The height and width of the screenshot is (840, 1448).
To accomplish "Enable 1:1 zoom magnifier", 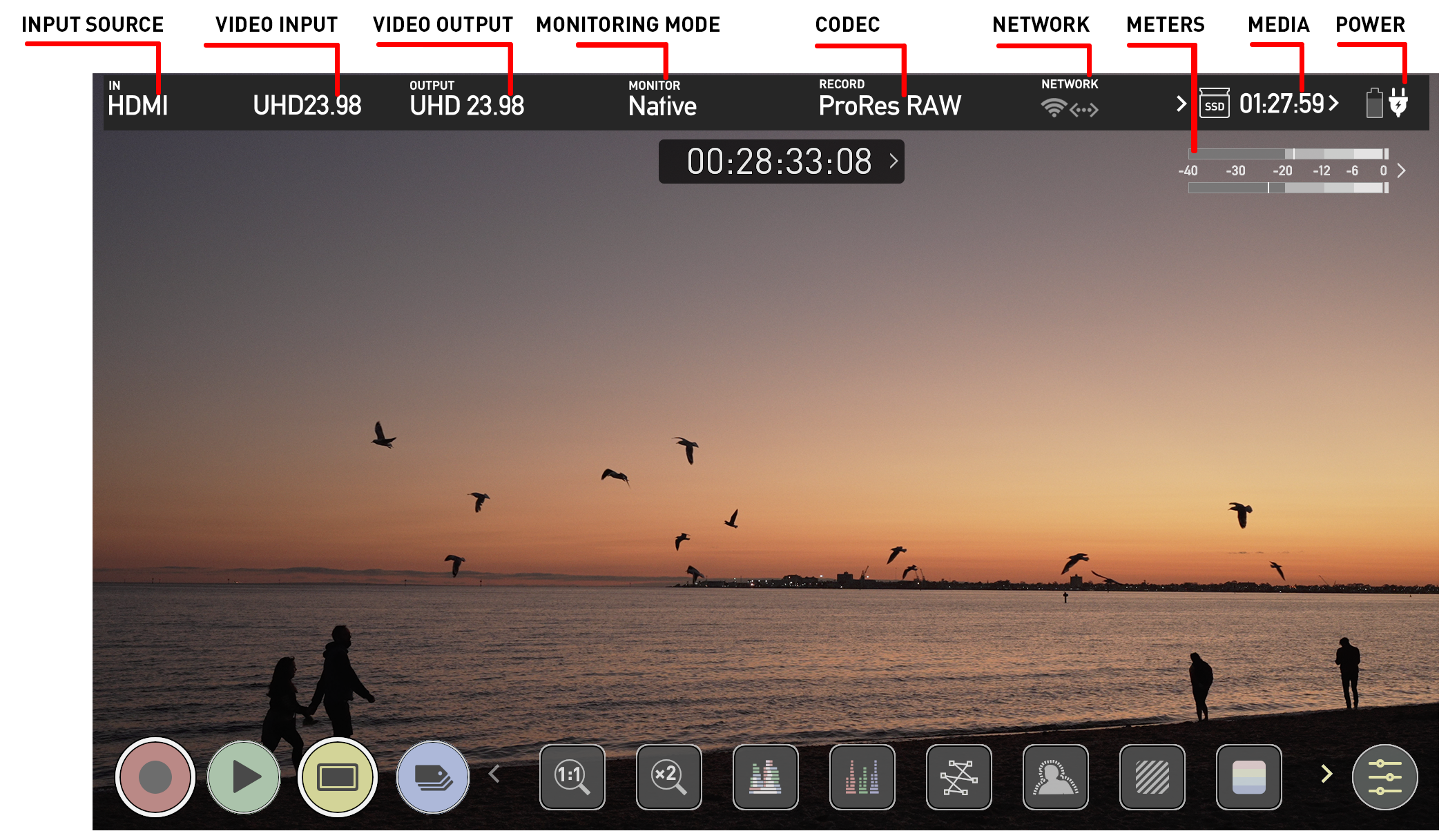I will (572, 777).
